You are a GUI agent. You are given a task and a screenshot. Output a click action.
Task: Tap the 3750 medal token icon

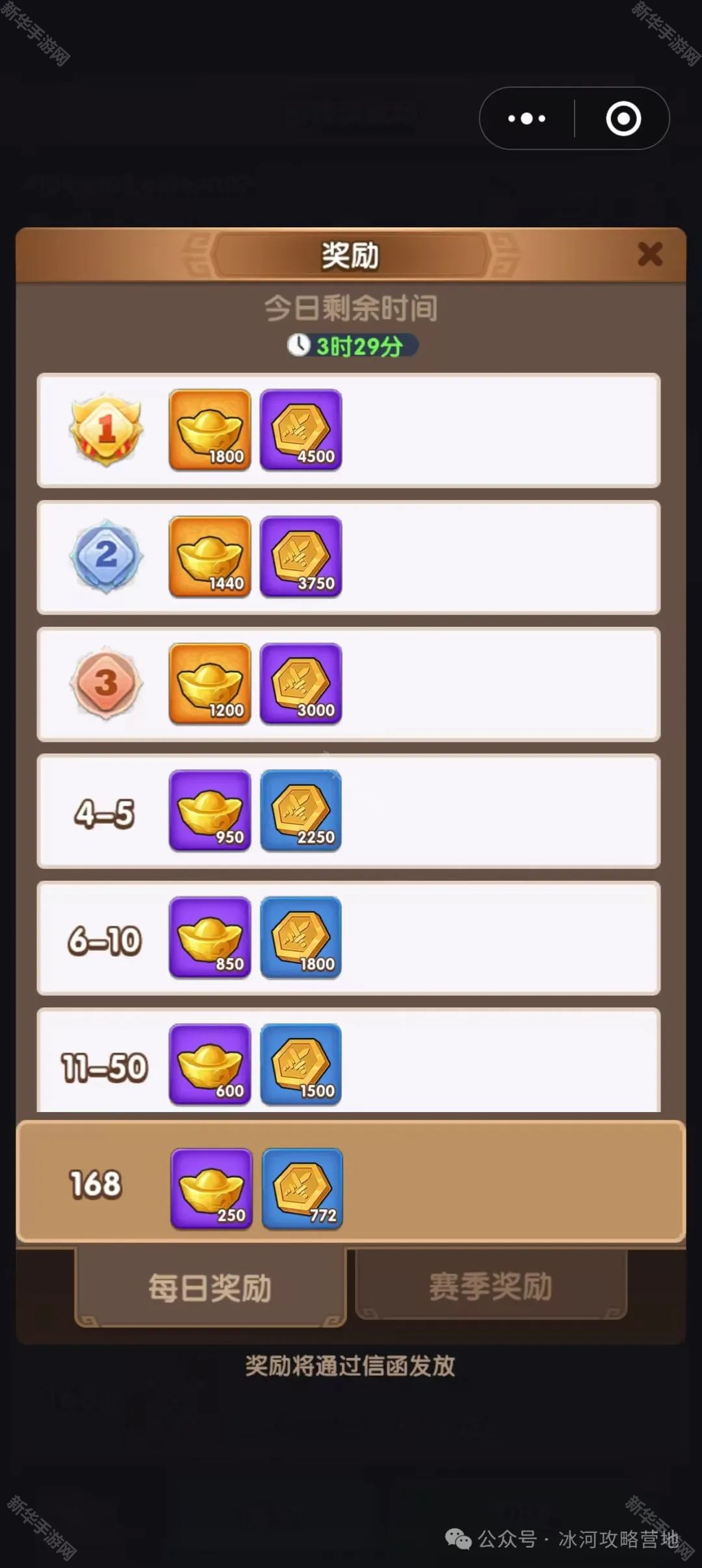click(x=301, y=557)
